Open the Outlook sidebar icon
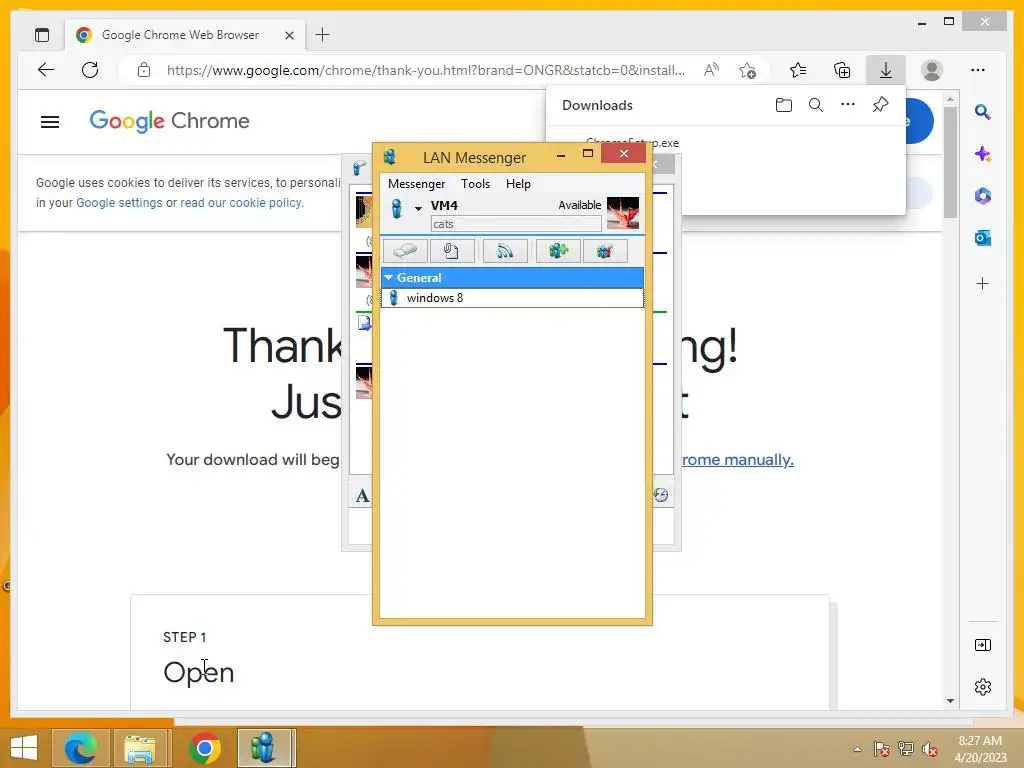1024x768 pixels. [x=982, y=238]
